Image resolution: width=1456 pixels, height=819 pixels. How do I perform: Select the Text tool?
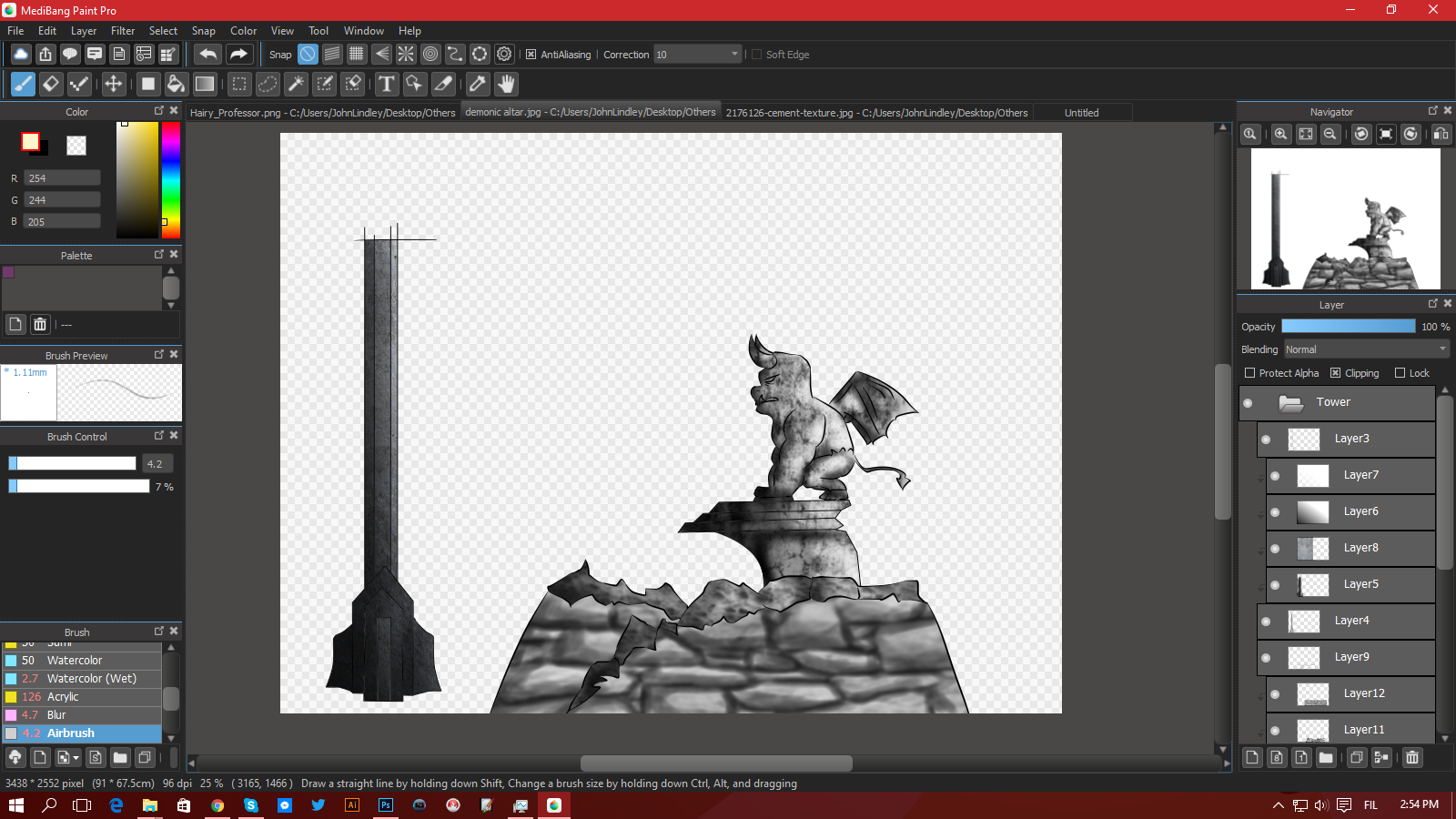click(x=387, y=85)
